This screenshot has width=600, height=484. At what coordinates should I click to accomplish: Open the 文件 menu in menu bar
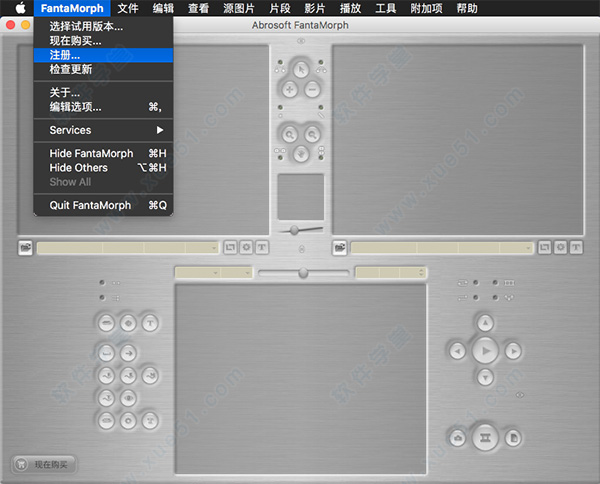[128, 8]
